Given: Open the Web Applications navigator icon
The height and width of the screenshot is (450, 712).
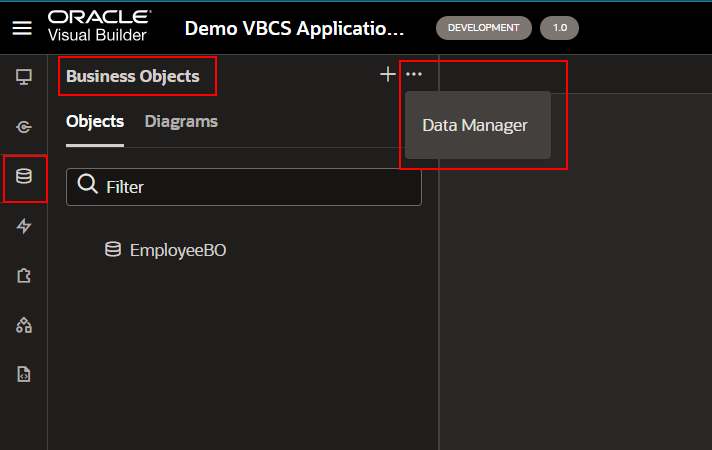Looking at the screenshot, I should tap(24, 77).
